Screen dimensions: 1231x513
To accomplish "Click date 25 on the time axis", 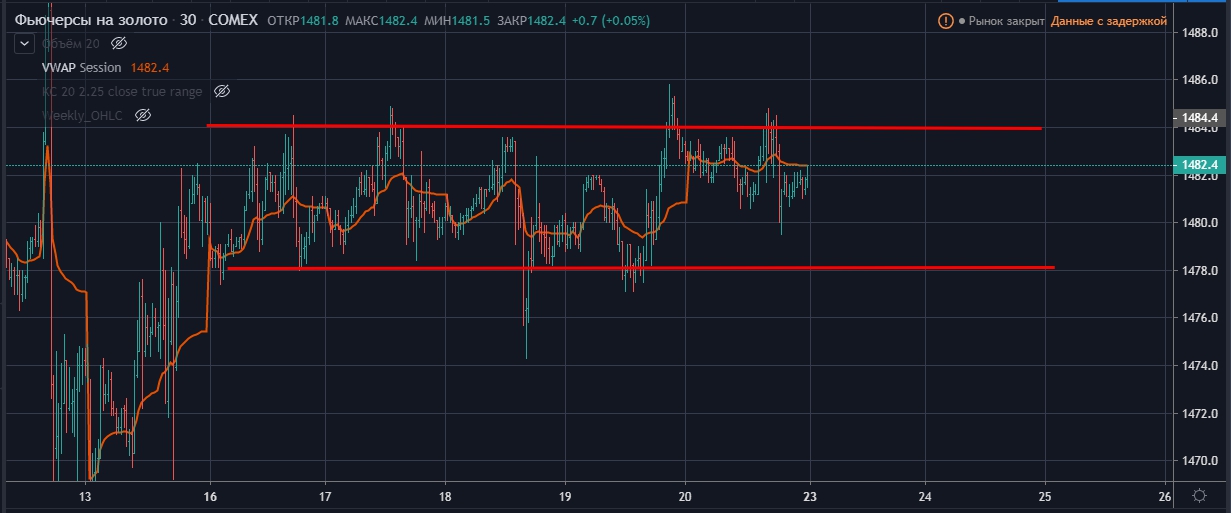I will point(1045,496).
